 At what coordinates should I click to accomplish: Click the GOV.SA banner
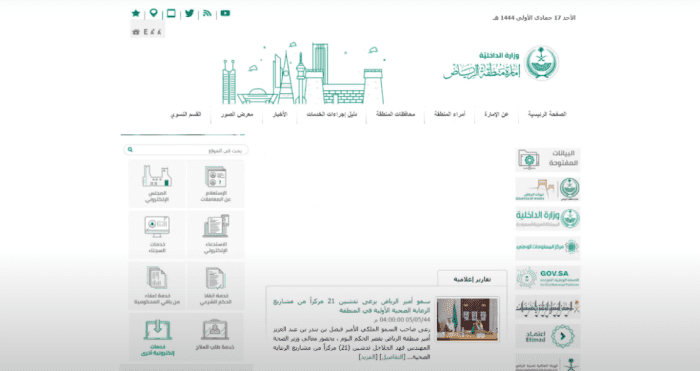(x=548, y=278)
